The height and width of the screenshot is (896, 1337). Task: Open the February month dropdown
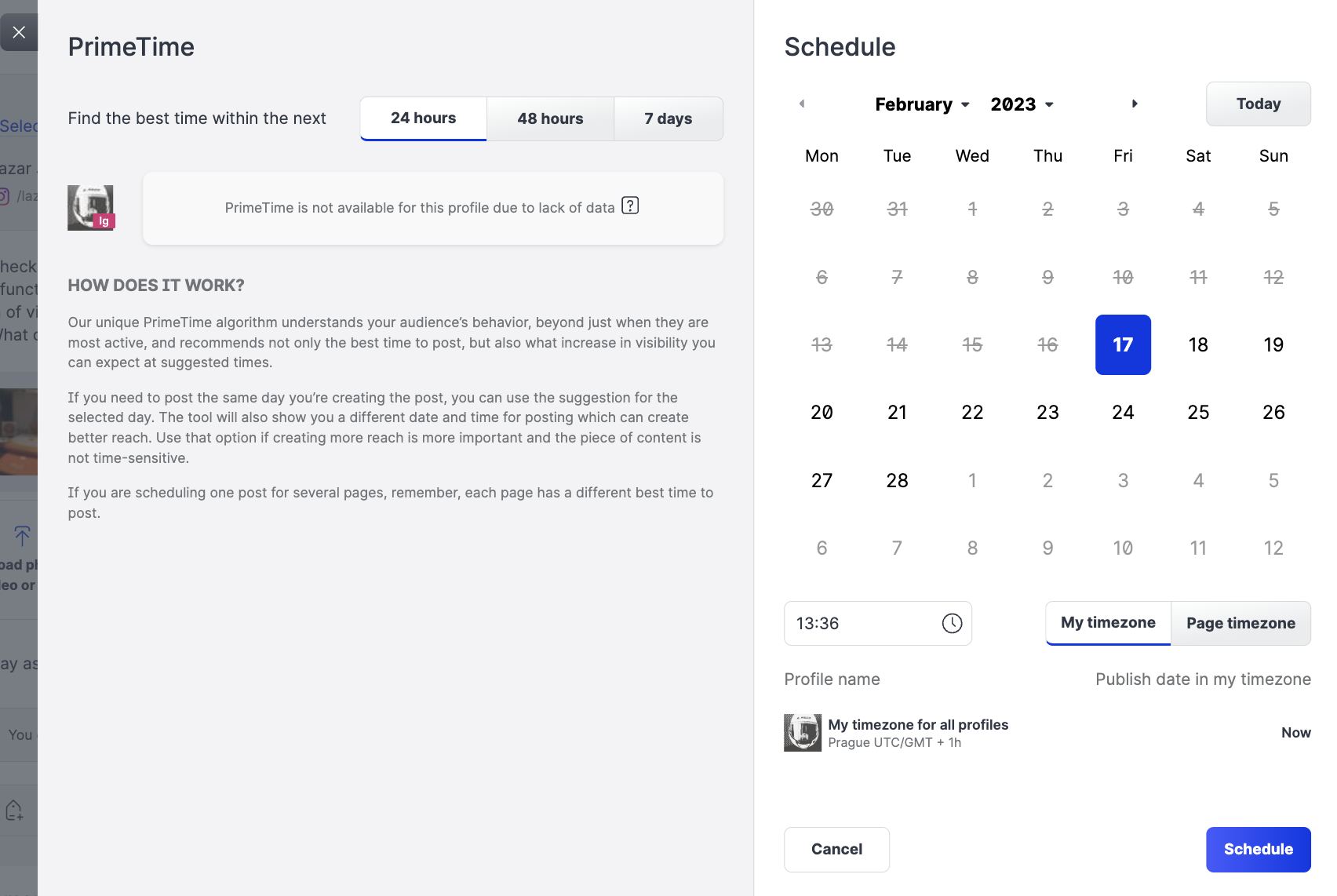pyautogui.click(x=923, y=104)
